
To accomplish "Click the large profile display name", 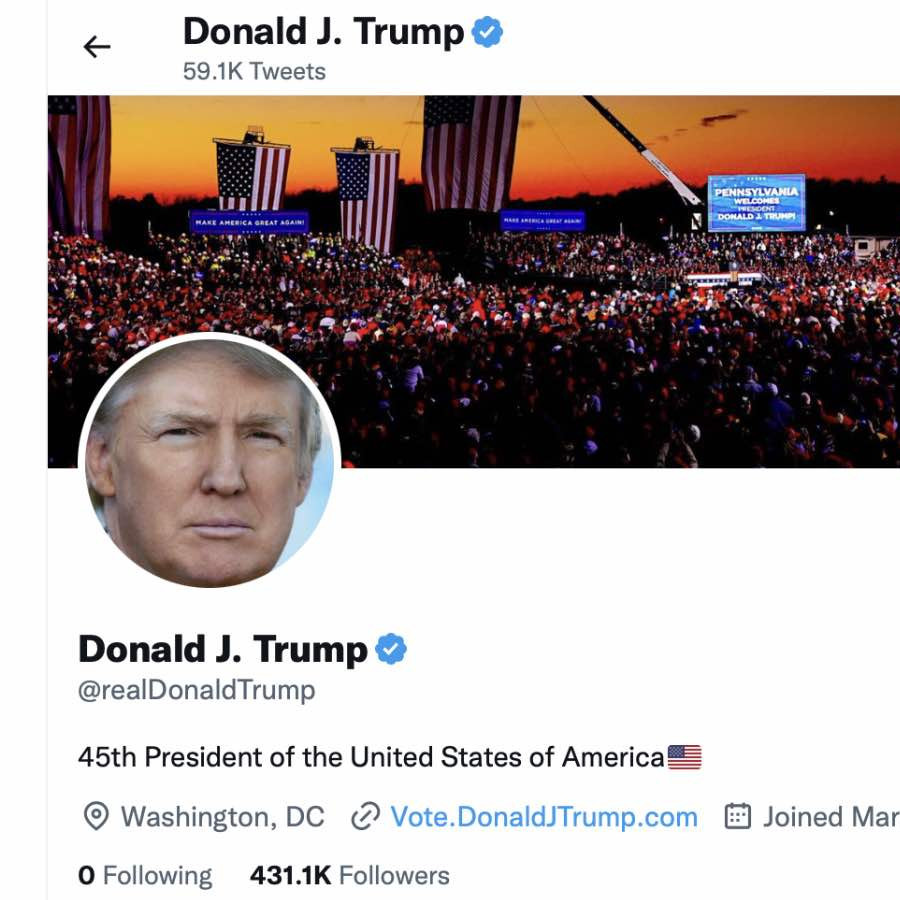I will click(x=223, y=649).
